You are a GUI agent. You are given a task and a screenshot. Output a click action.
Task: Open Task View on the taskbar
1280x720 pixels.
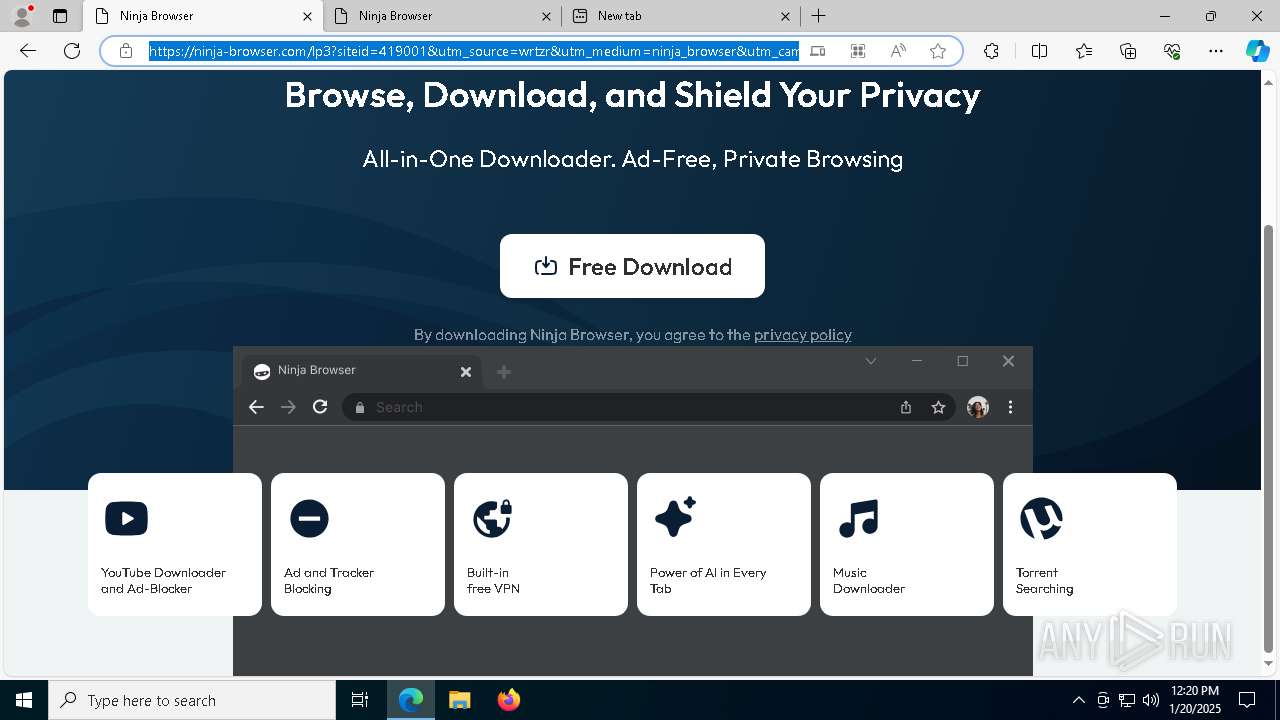coord(360,700)
